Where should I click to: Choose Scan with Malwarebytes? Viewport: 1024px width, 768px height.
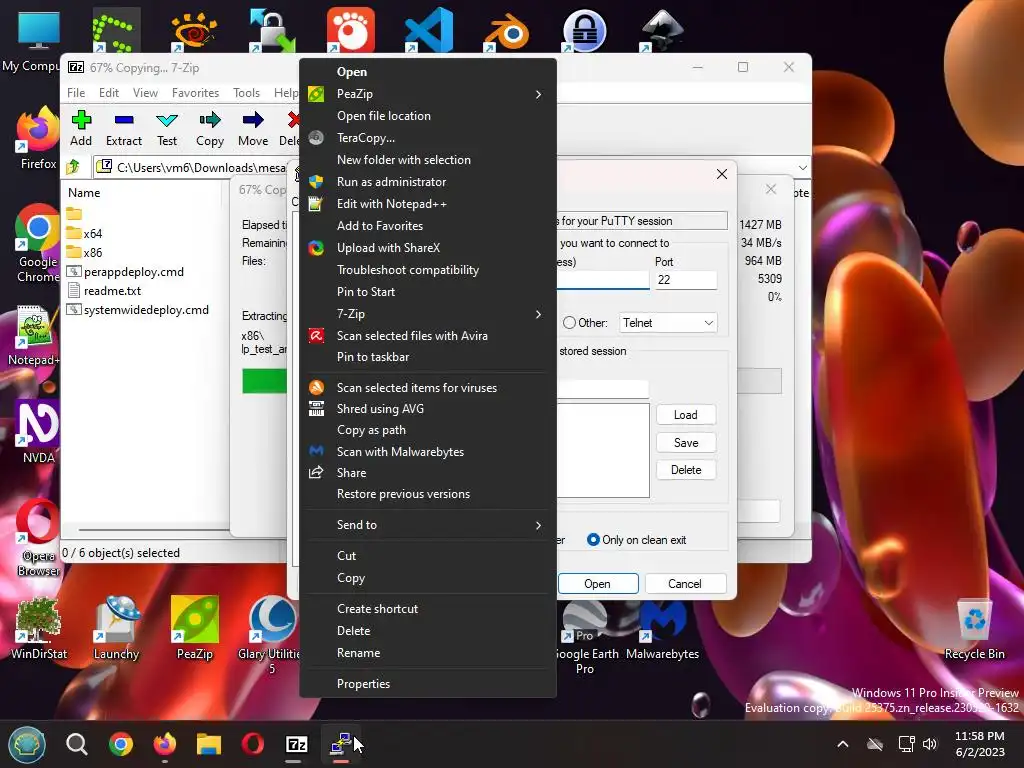(428, 452)
